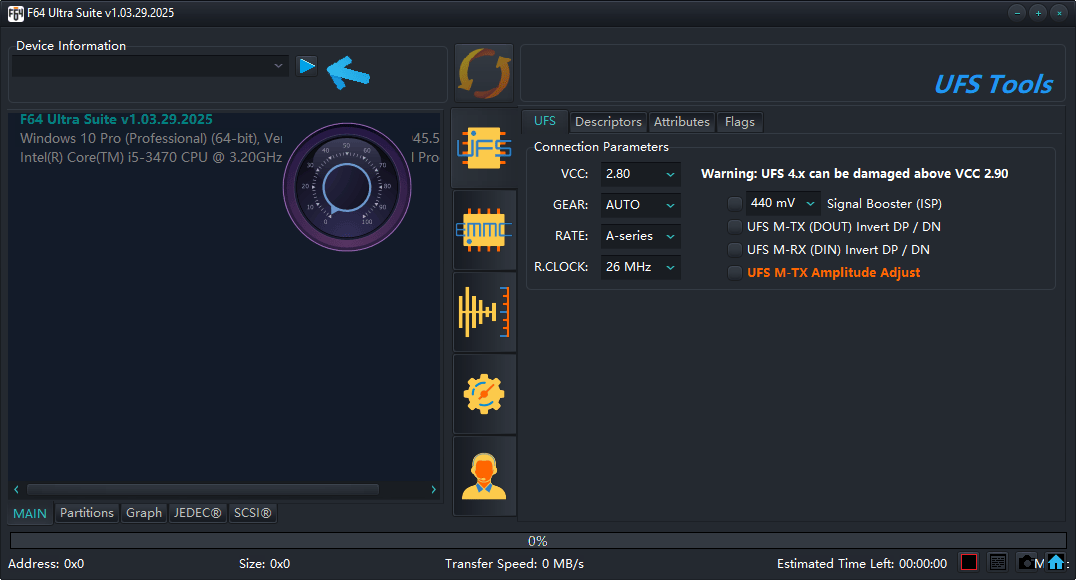Expand the GEAR selection dropdown
The height and width of the screenshot is (580, 1076).
pyautogui.click(x=640, y=205)
